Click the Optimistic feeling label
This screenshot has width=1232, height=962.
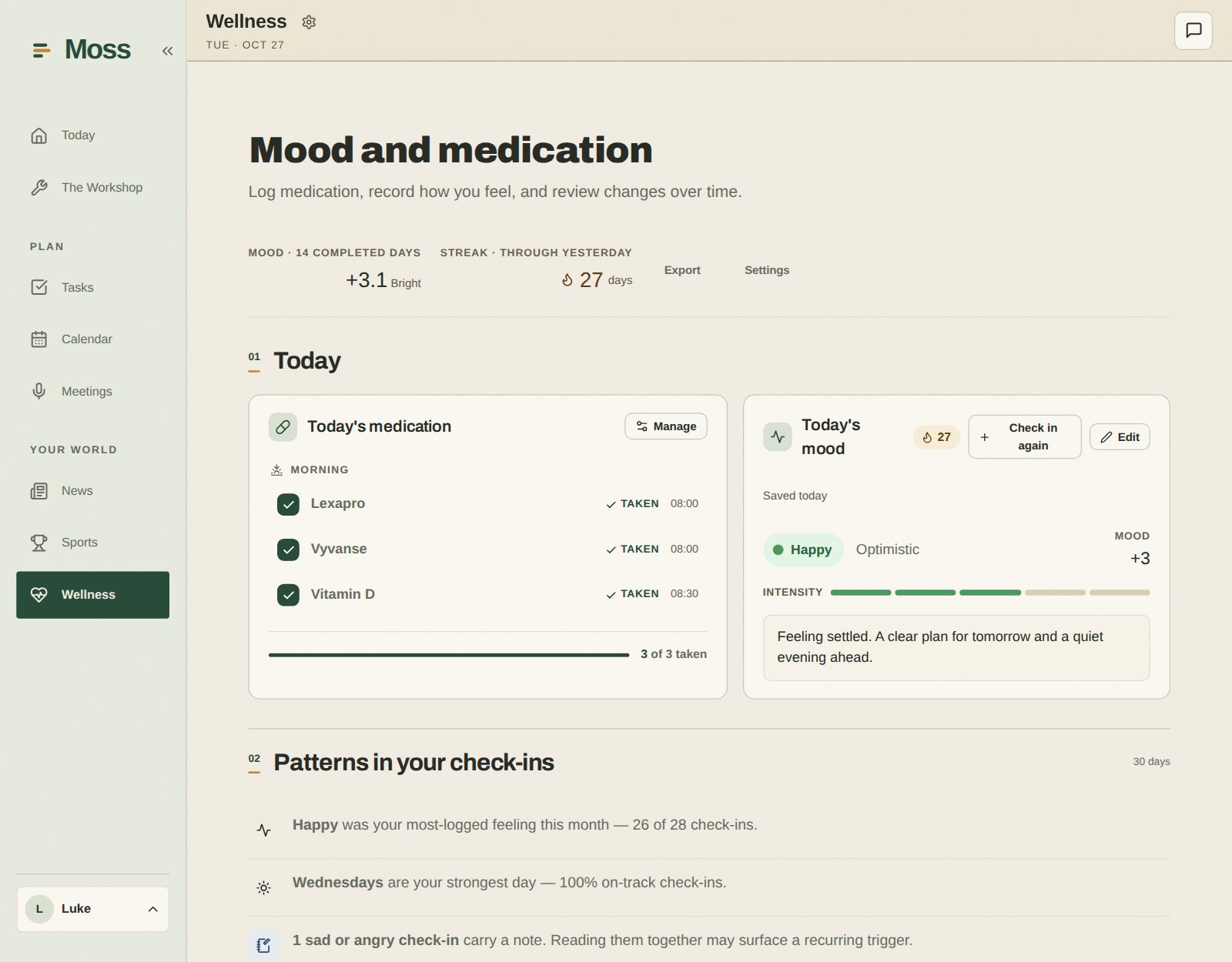[x=888, y=549]
